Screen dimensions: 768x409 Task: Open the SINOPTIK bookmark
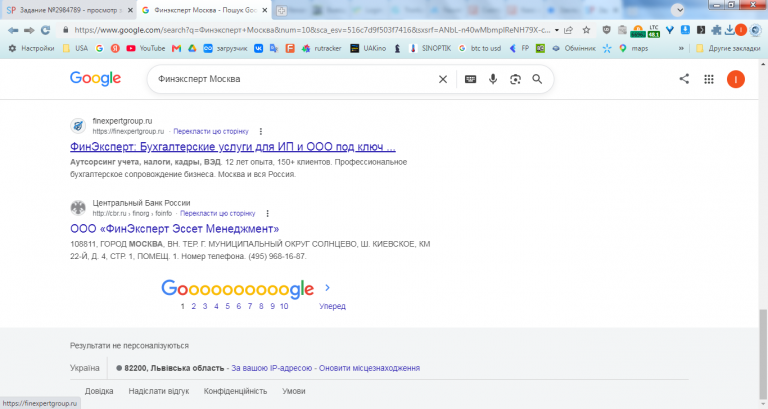pyautogui.click(x=430, y=48)
